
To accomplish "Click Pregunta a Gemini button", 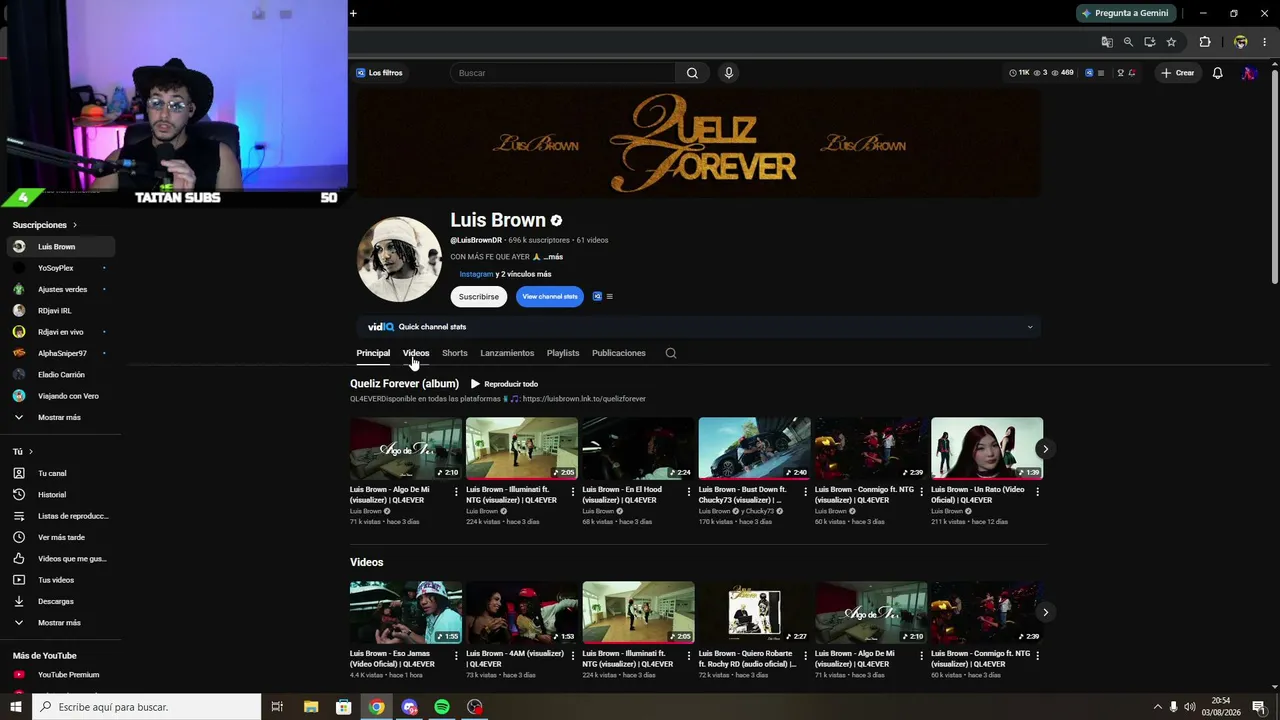I will pyautogui.click(x=1125, y=13).
